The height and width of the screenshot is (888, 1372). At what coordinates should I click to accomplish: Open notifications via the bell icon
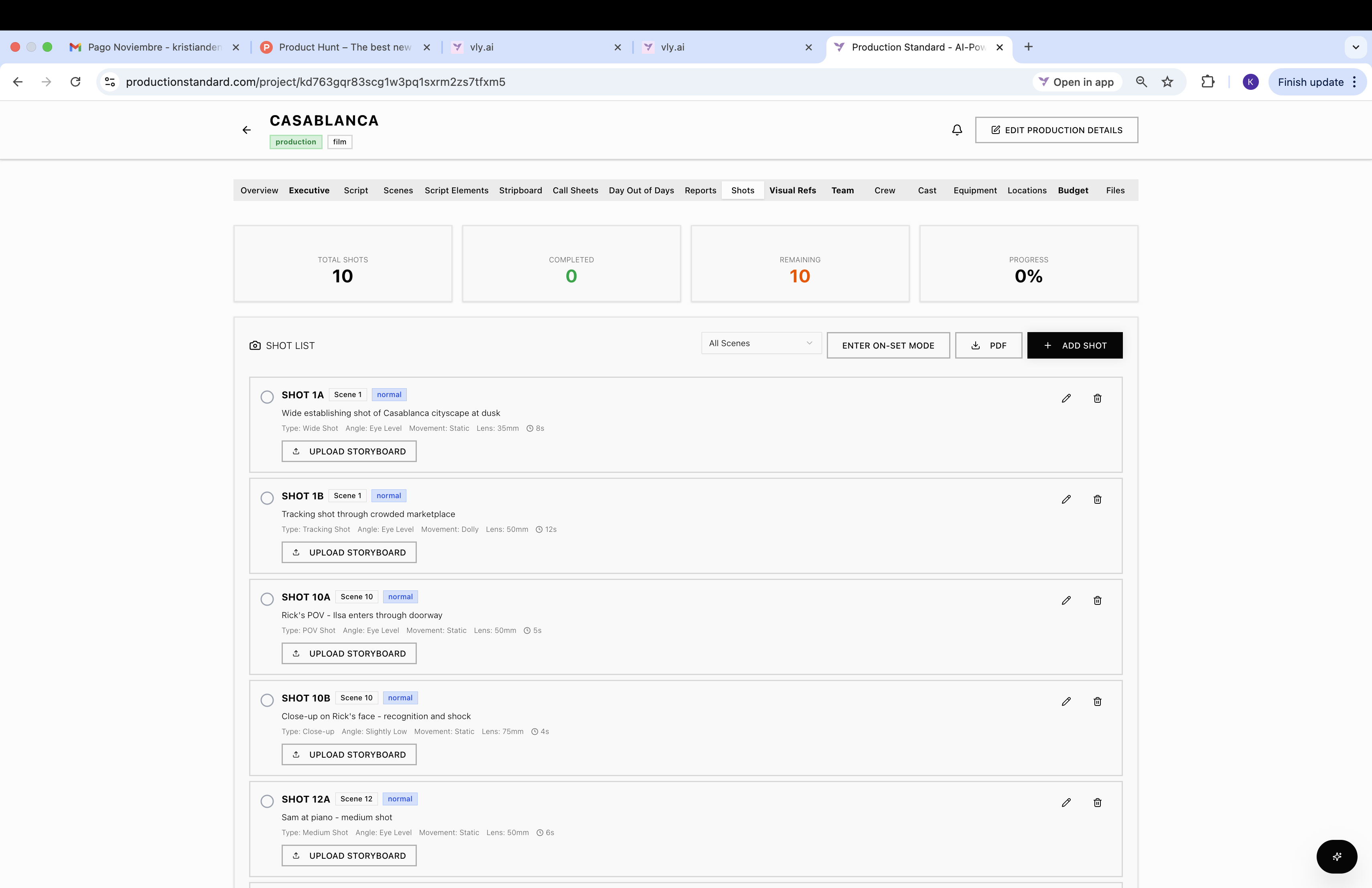pos(957,130)
